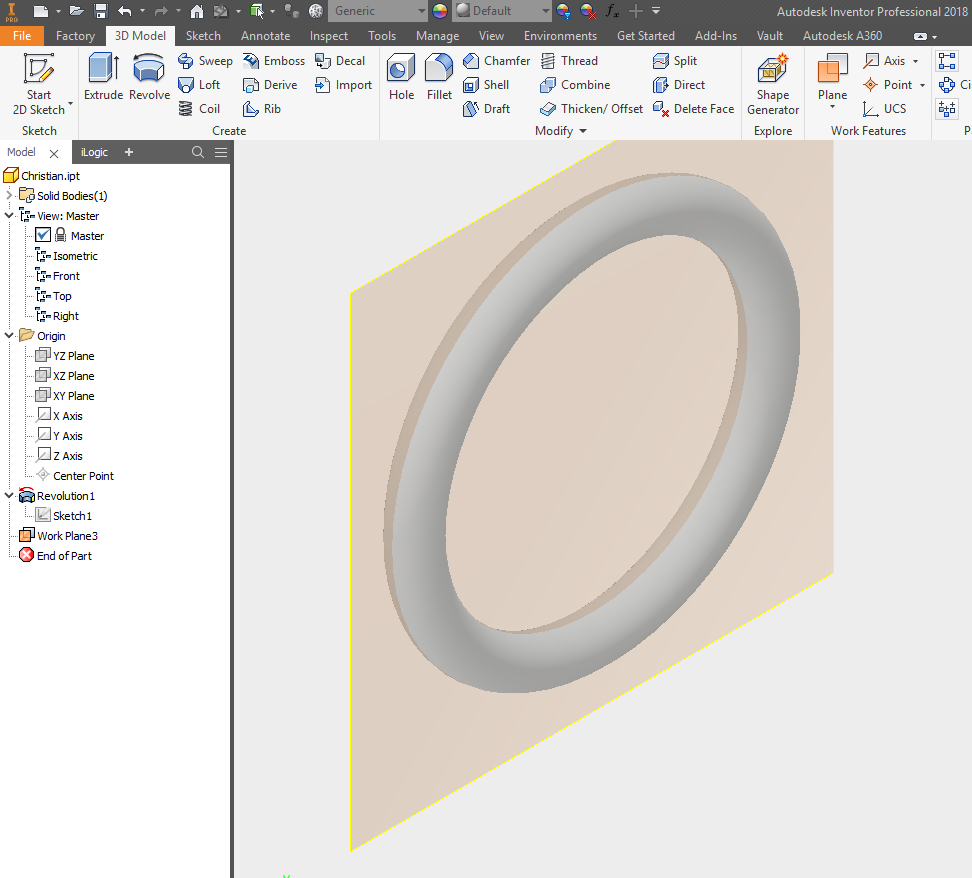Screen dimensions: 972x878
Task: Open the Generic material dropdown
Action: pos(419,11)
